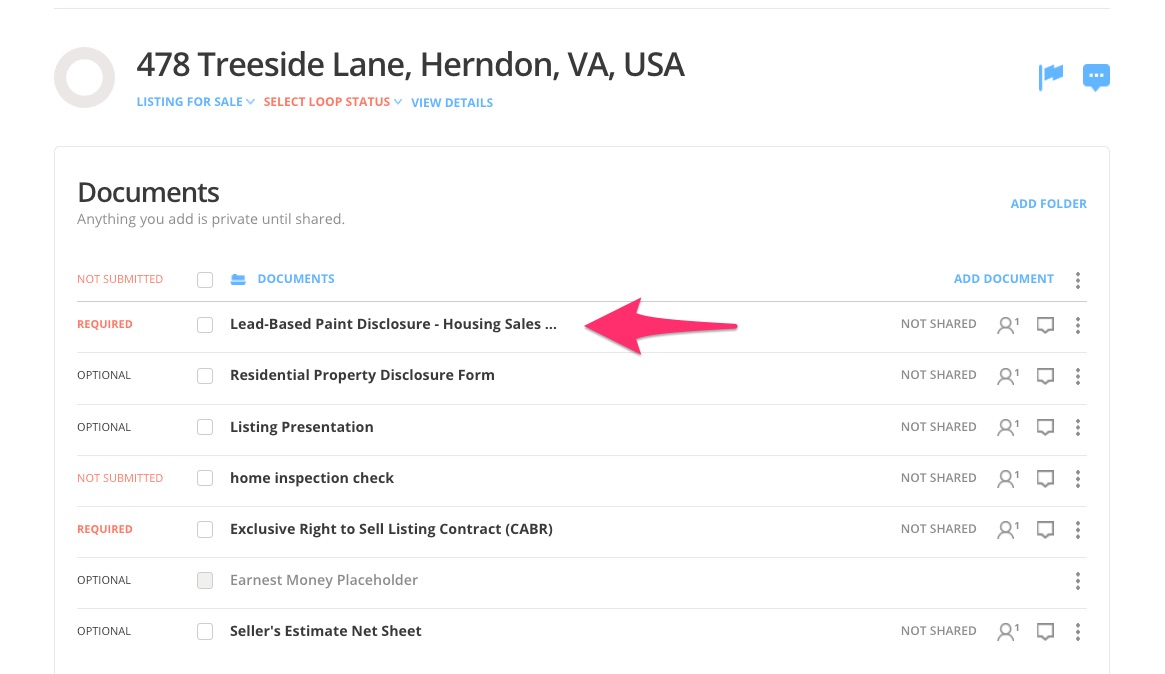Open comment icon for Residential Property Disclosure Form
1165x674 pixels.
pos(1045,376)
